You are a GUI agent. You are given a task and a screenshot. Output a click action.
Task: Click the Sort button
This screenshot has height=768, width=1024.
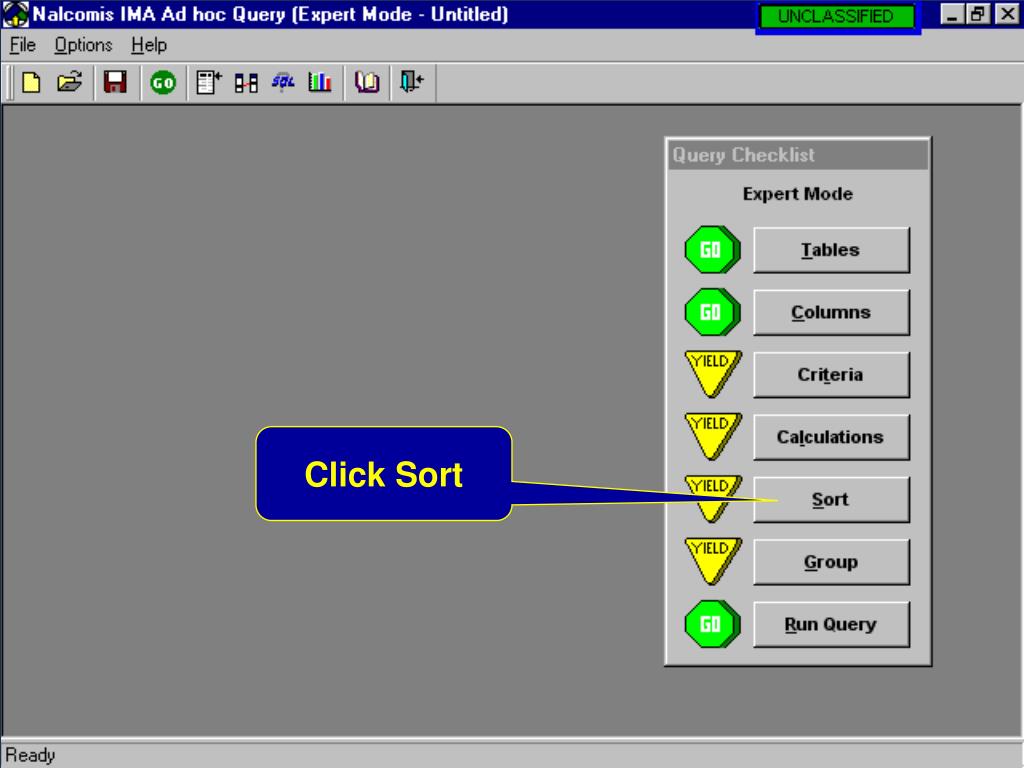pos(831,500)
